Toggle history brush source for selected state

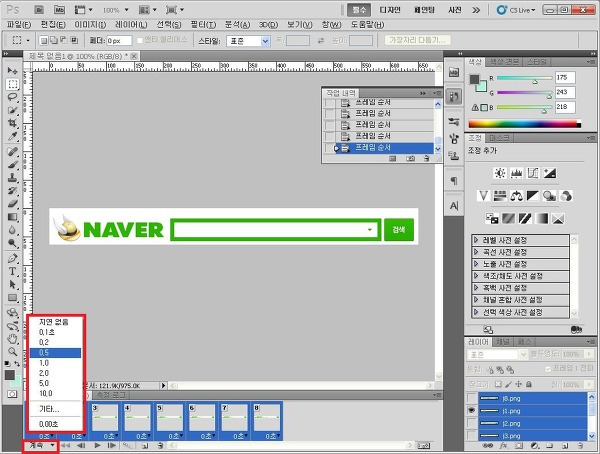(x=329, y=147)
